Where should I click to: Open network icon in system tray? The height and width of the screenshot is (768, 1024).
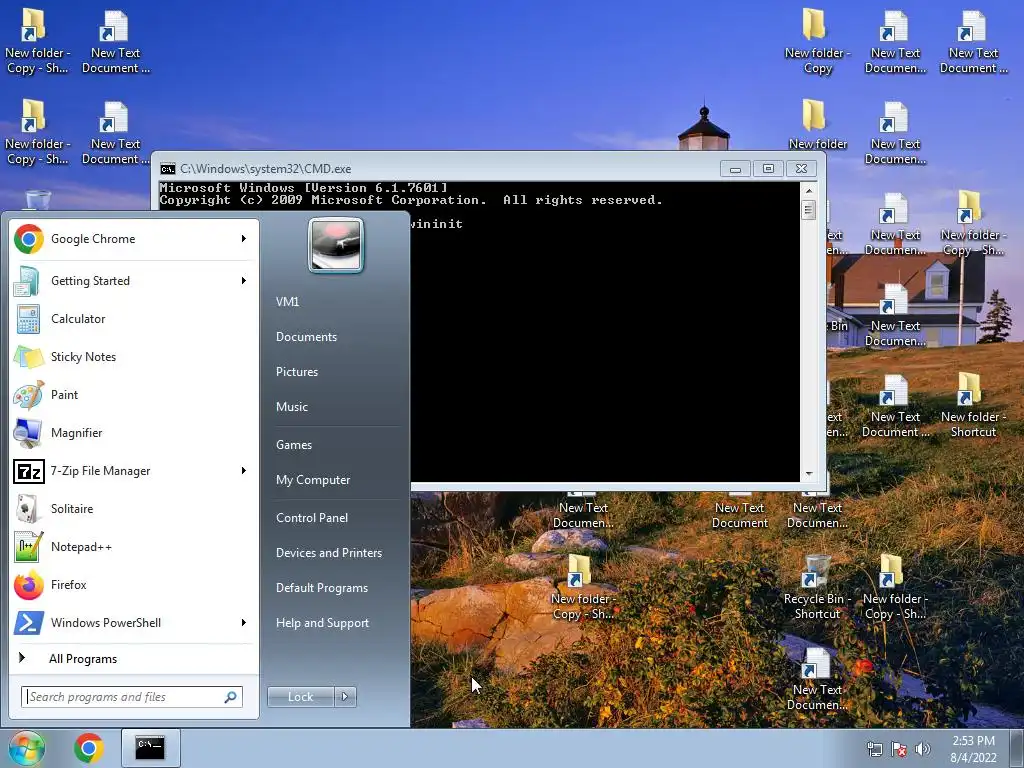pyautogui.click(x=874, y=749)
